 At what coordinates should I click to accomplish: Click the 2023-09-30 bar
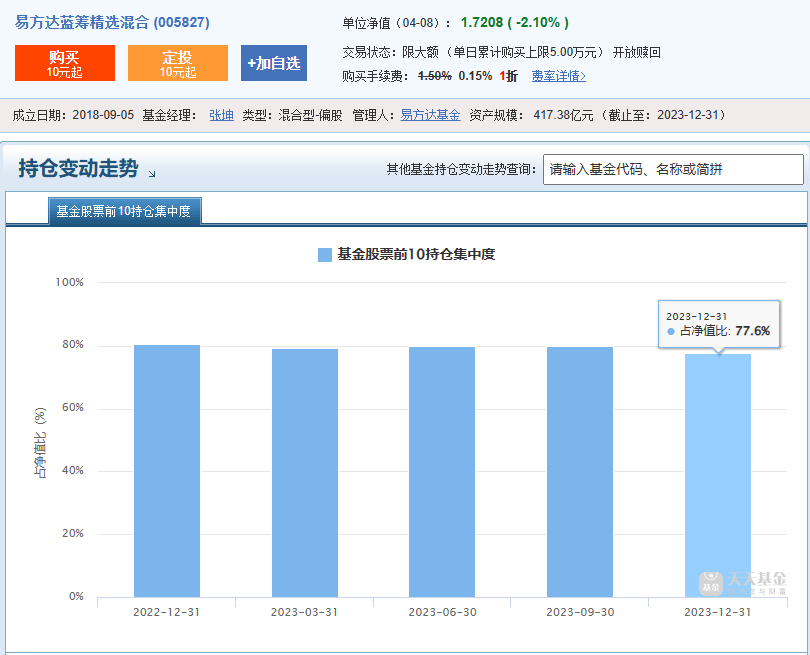click(580, 472)
